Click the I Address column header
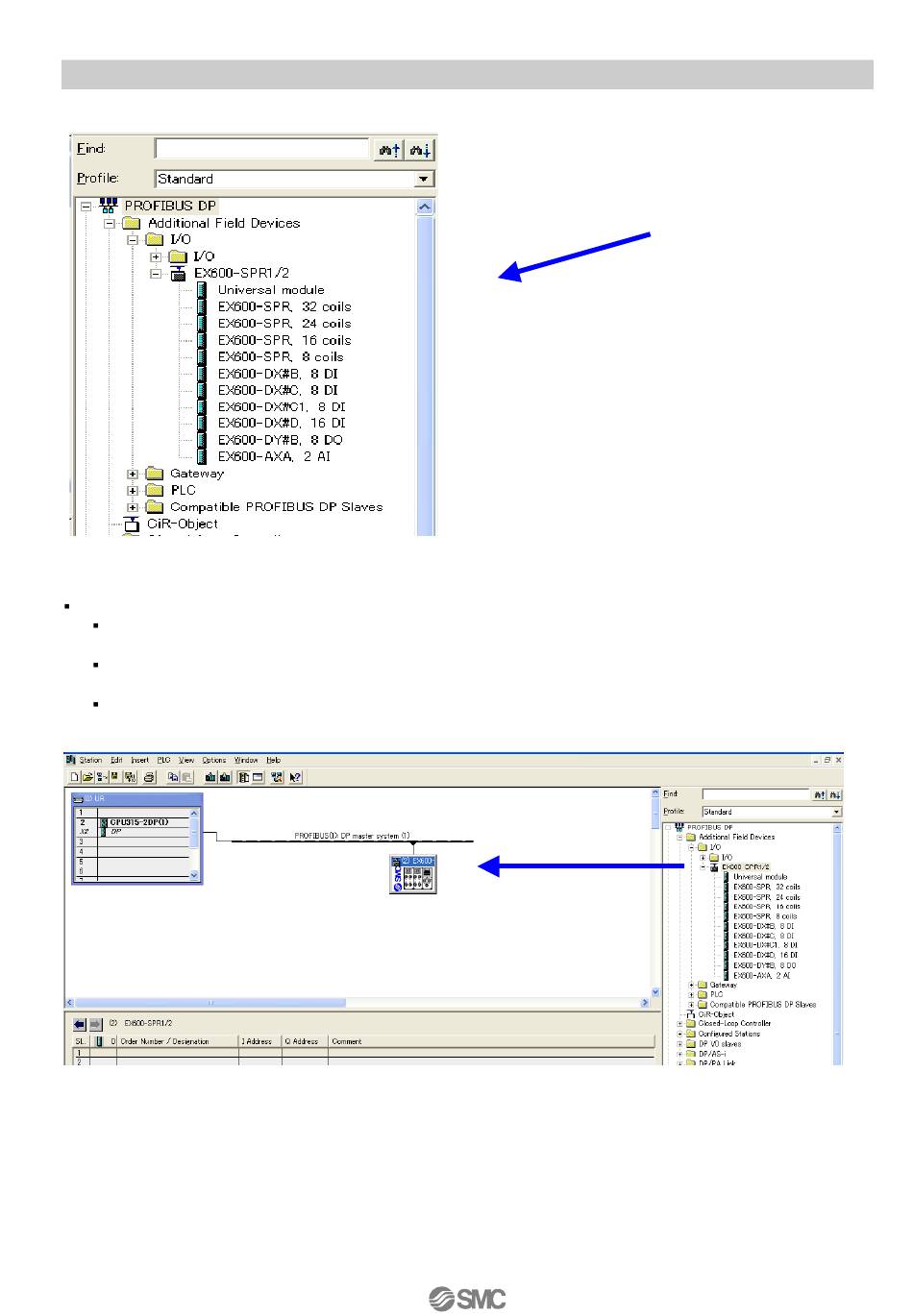This screenshot has width=913, height=1316. 259,1041
